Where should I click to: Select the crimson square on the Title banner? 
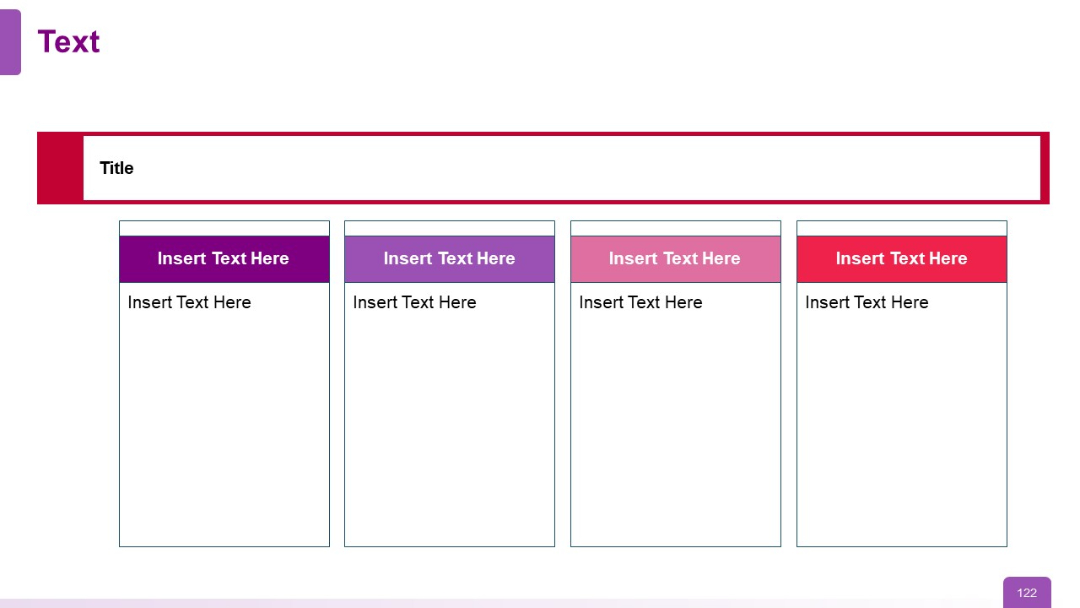(x=60, y=167)
